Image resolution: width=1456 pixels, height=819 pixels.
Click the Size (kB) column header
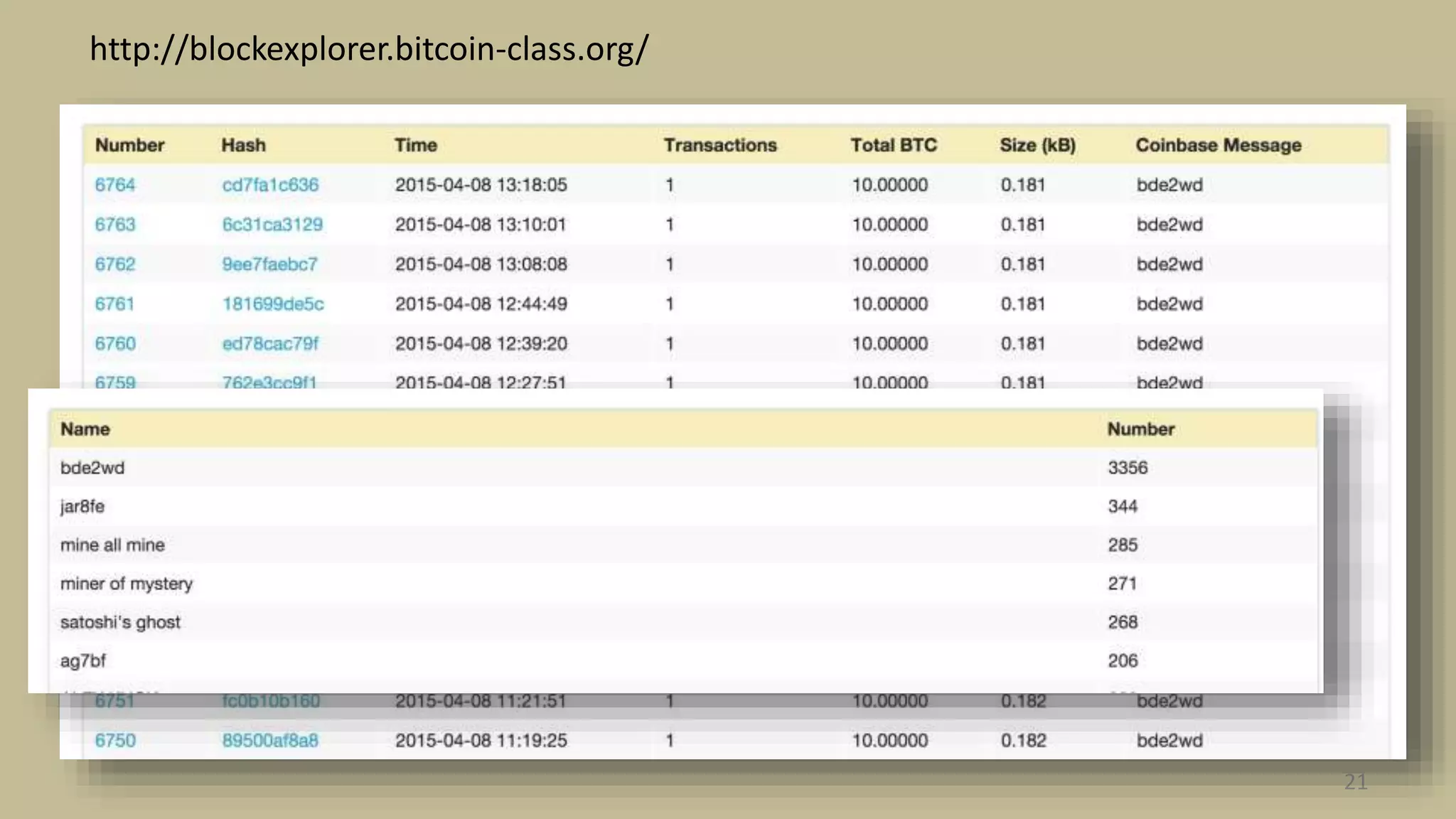coord(1037,145)
